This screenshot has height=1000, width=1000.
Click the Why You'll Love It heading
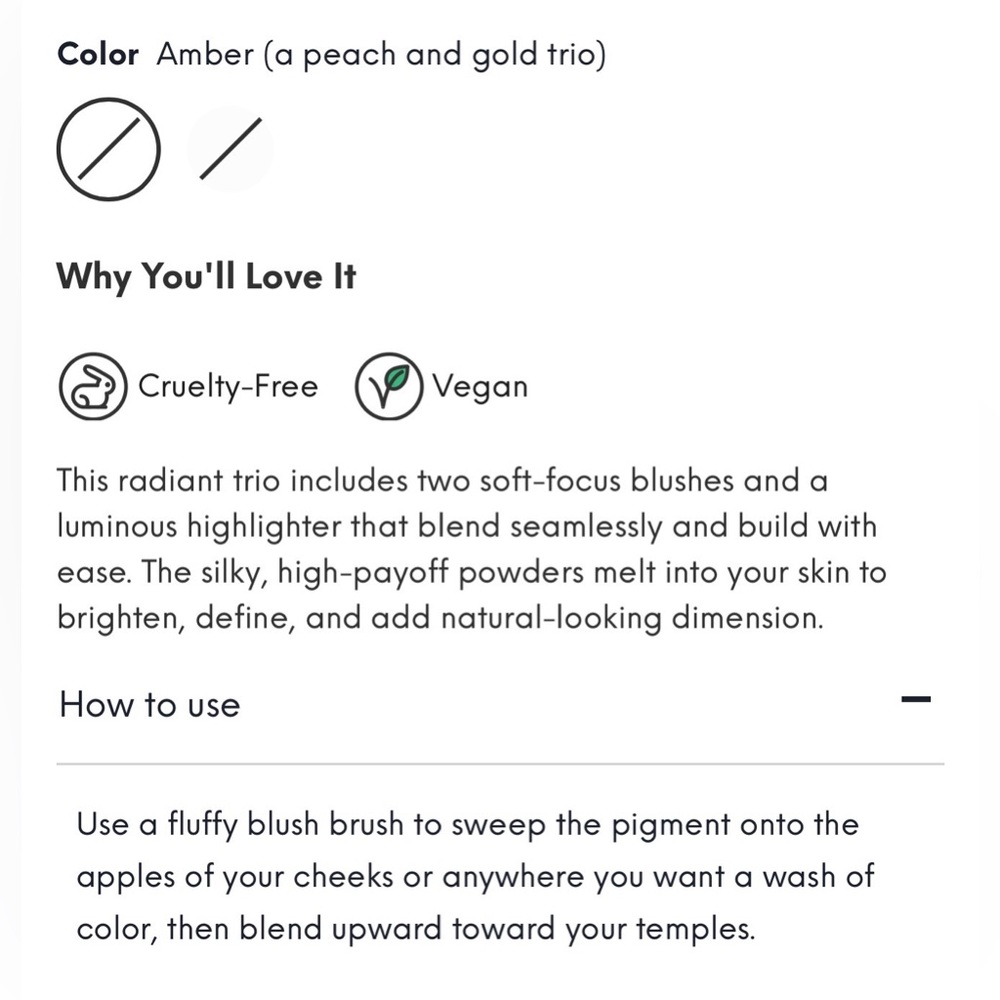(x=206, y=277)
